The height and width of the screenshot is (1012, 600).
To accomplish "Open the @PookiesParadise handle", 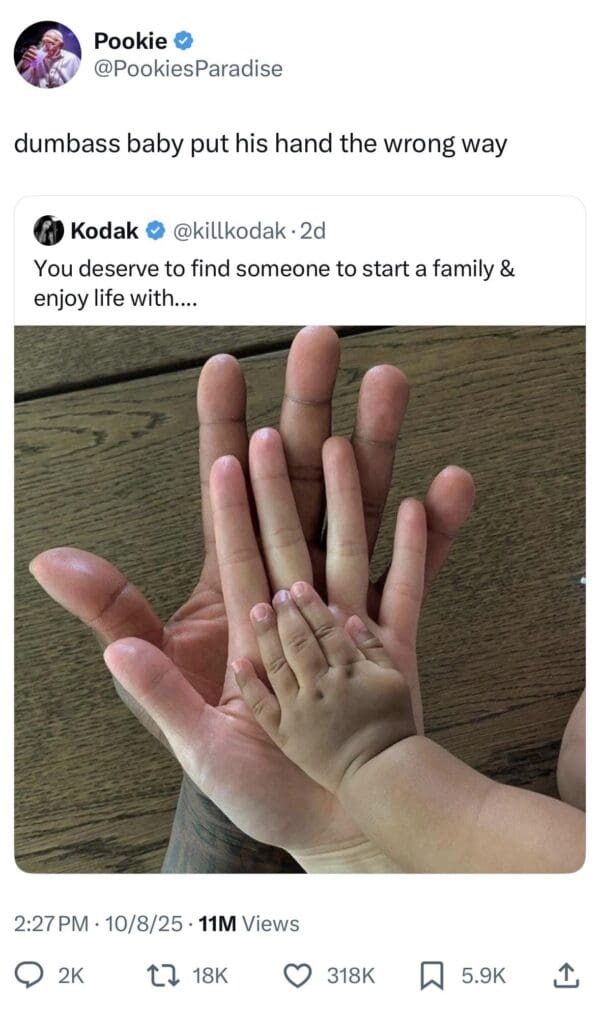I will click(188, 68).
